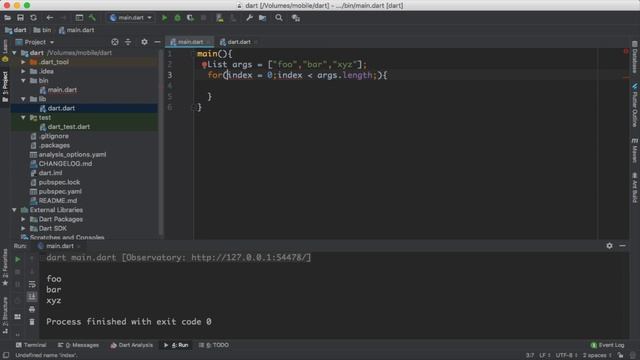This screenshot has height=360, width=640.
Task: Click the 'dart' breadcrumb in navigation bar
Action: tap(16, 30)
